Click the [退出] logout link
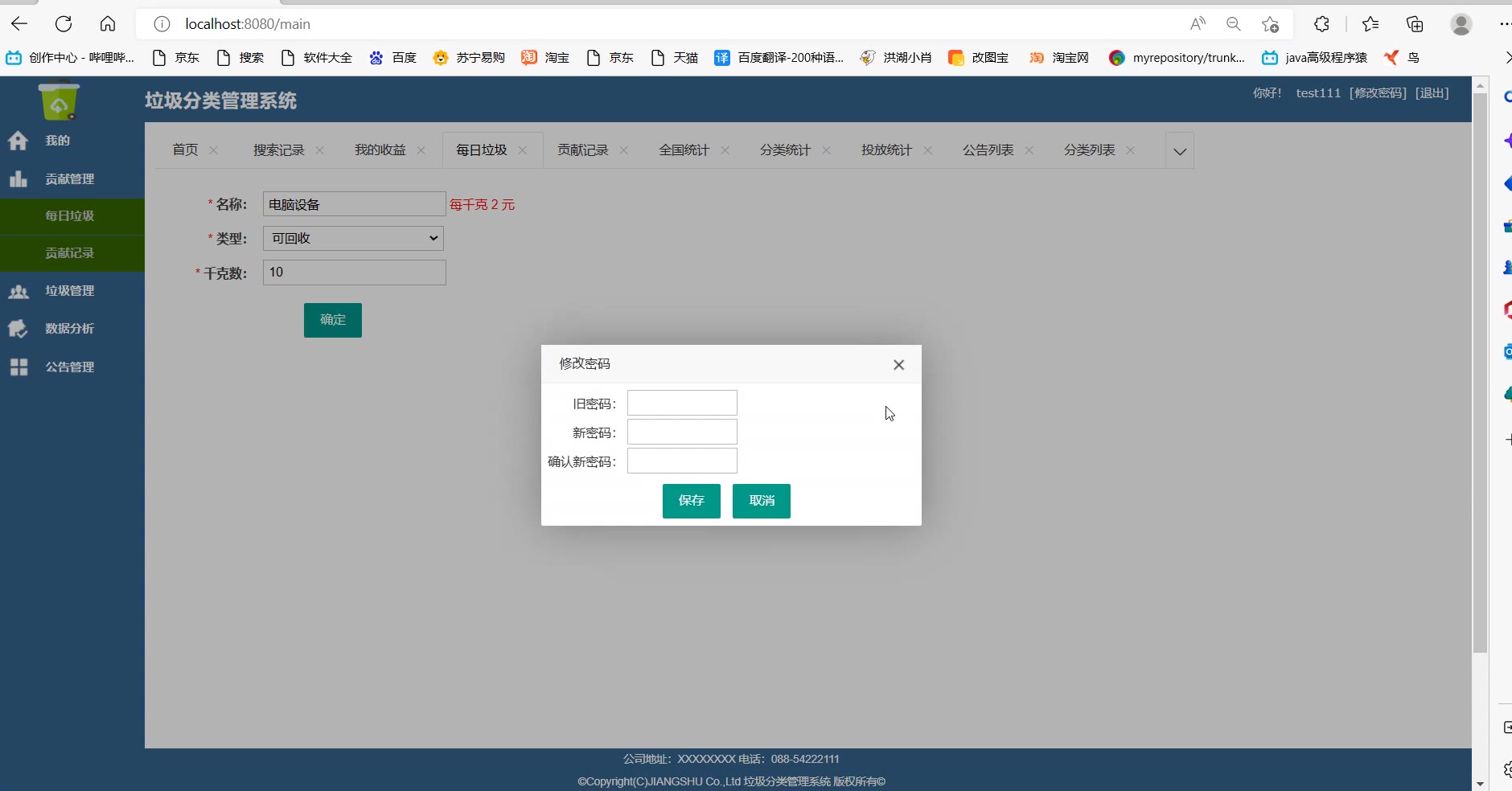 click(x=1432, y=93)
